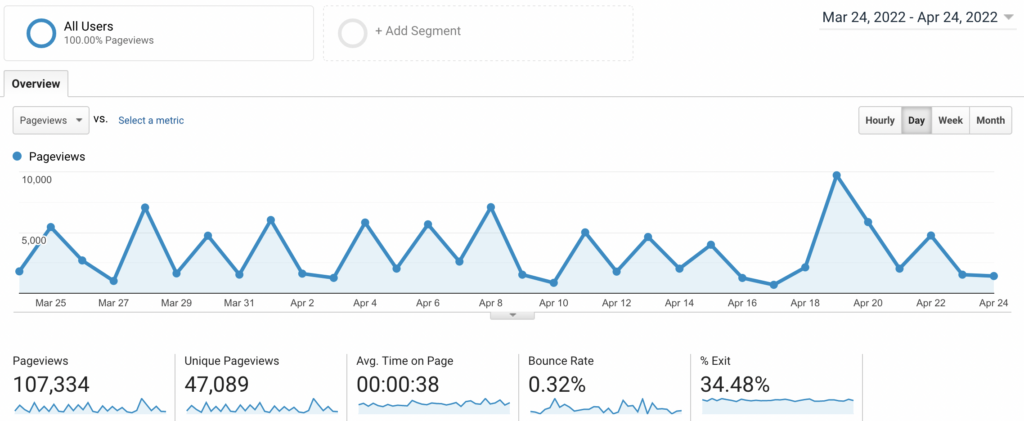Click the '107,334' Pageviews value
The width and height of the screenshot is (1024, 421).
coord(51,384)
